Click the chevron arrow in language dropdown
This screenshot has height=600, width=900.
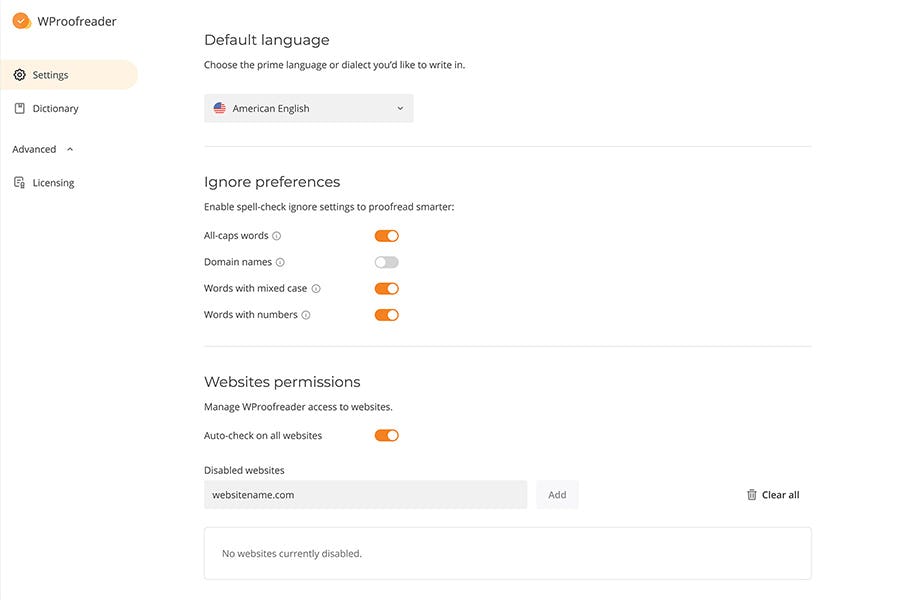400,109
